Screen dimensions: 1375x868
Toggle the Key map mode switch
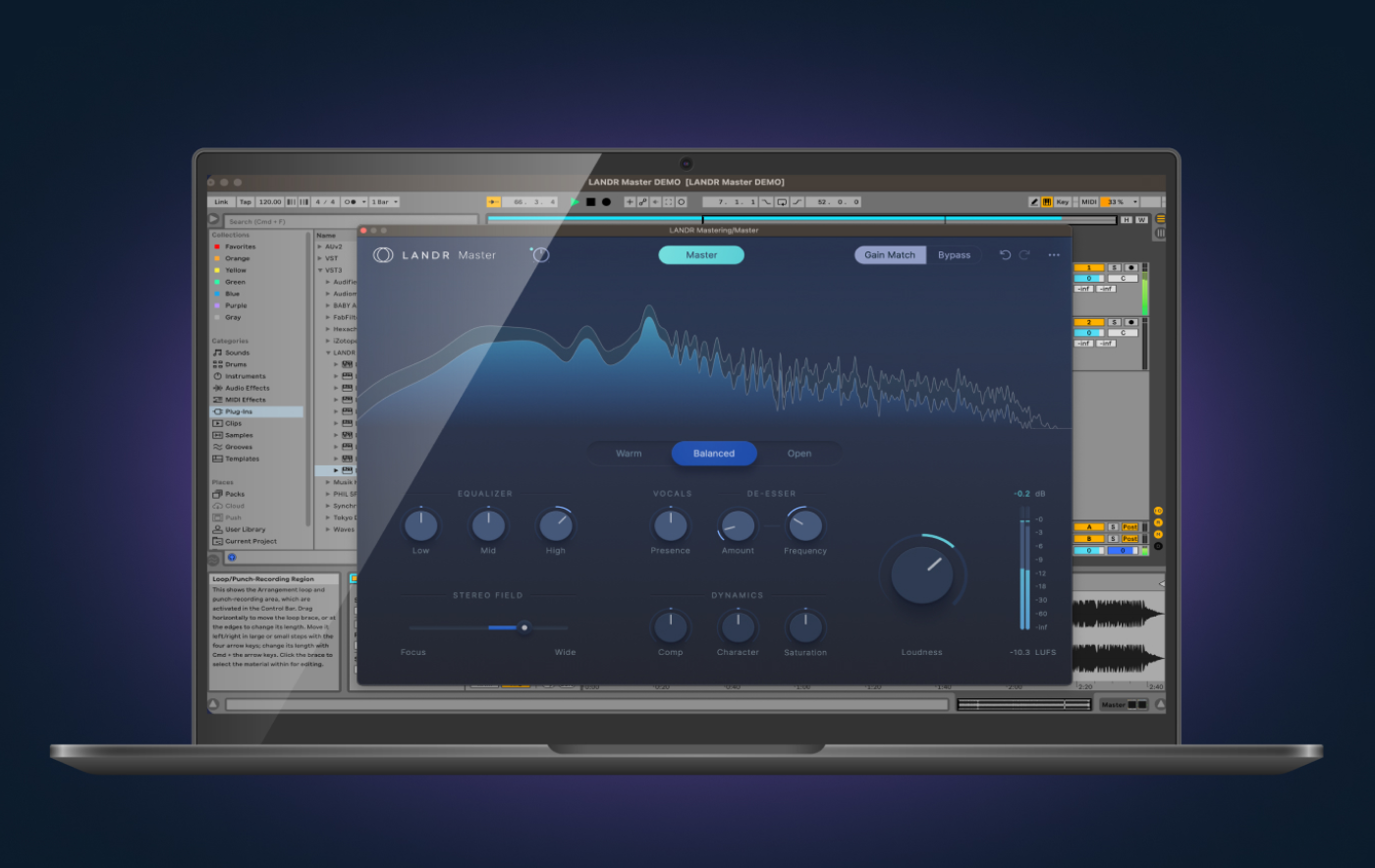(1062, 201)
